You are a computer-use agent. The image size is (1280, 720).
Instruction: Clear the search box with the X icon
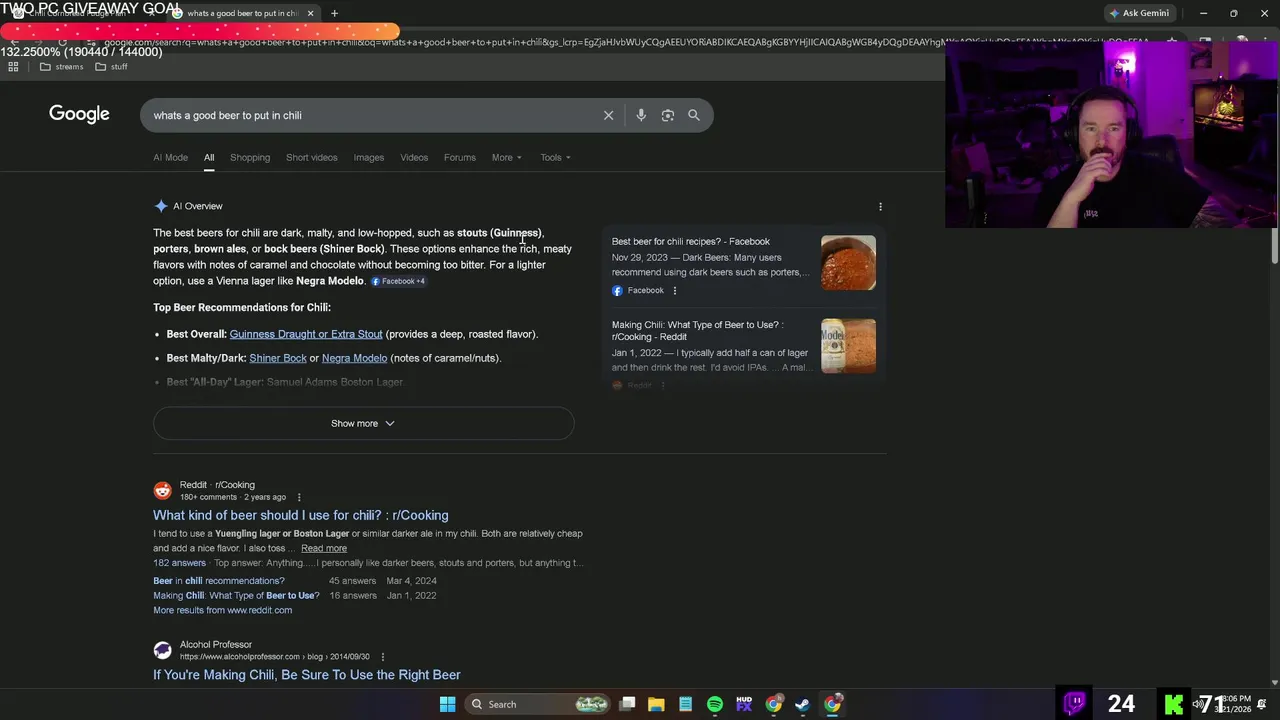(x=608, y=115)
